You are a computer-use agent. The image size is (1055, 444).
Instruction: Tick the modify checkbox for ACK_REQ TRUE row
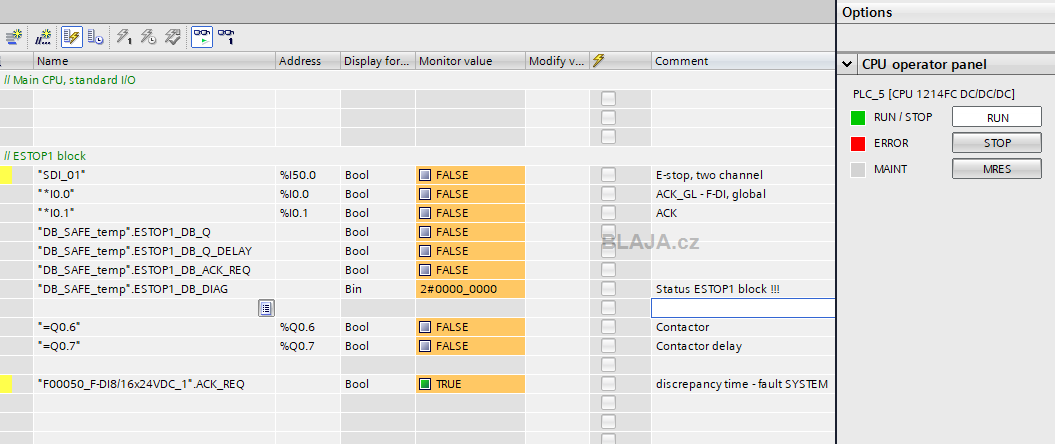608,384
